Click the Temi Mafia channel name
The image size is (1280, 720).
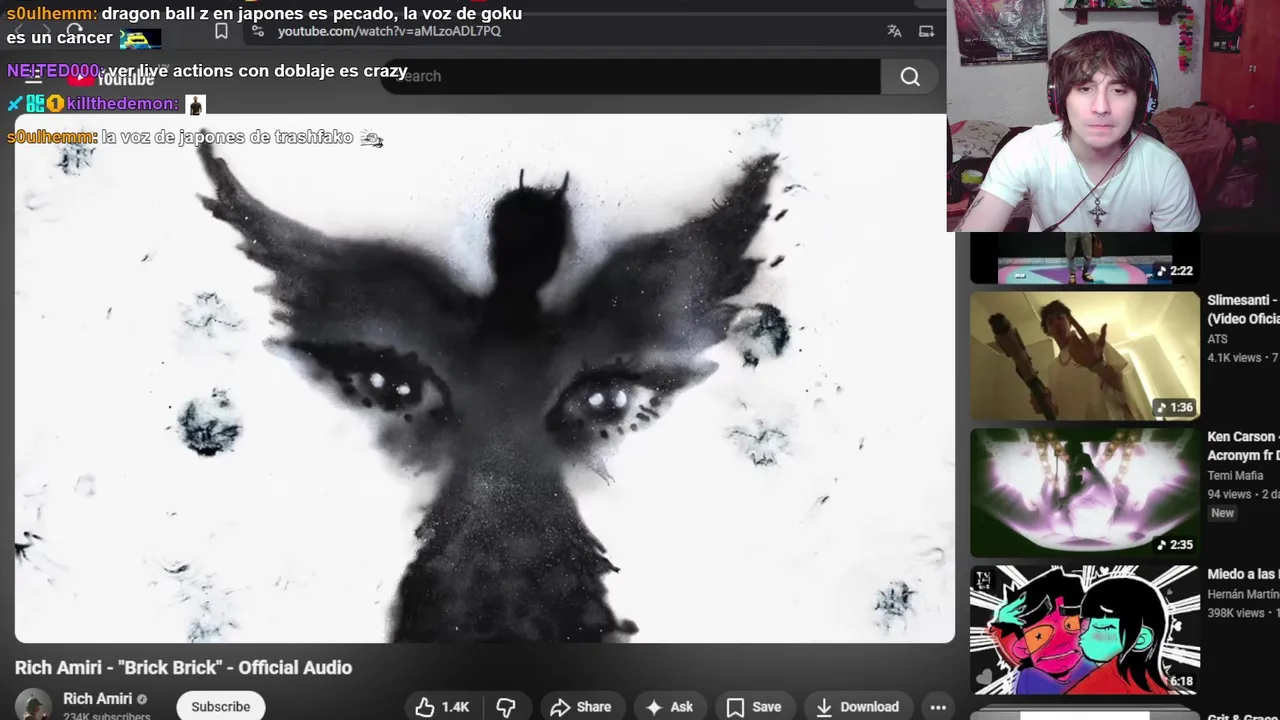click(x=1235, y=475)
